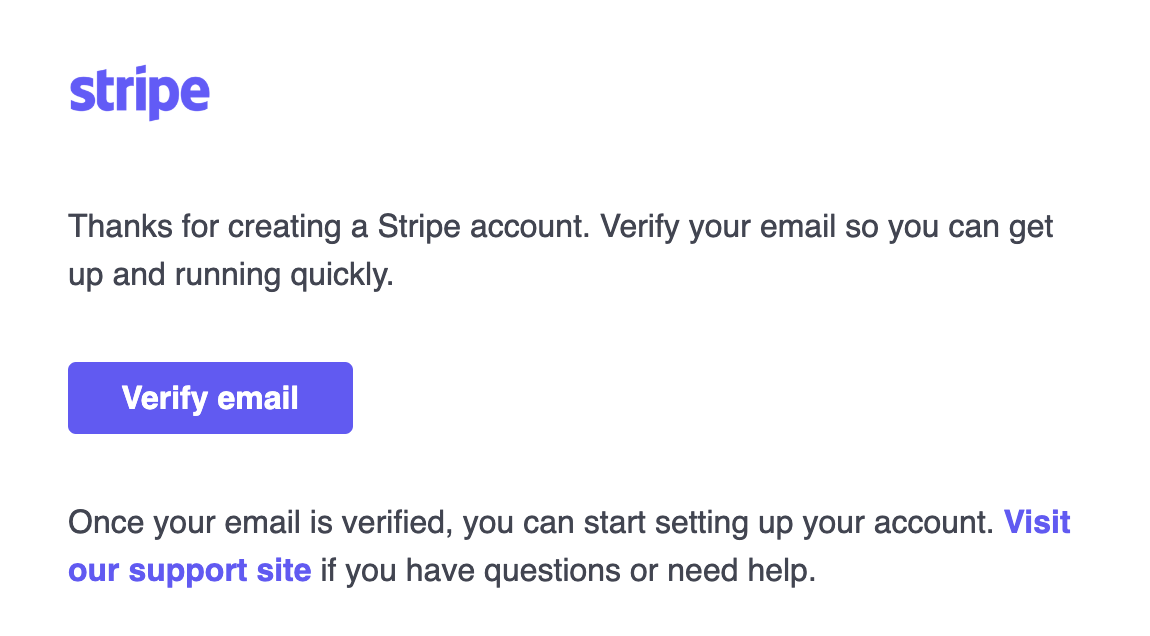Viewport: 1150px width, 636px height.
Task: Click the word "Visit" in the link
Action: click(x=1037, y=522)
